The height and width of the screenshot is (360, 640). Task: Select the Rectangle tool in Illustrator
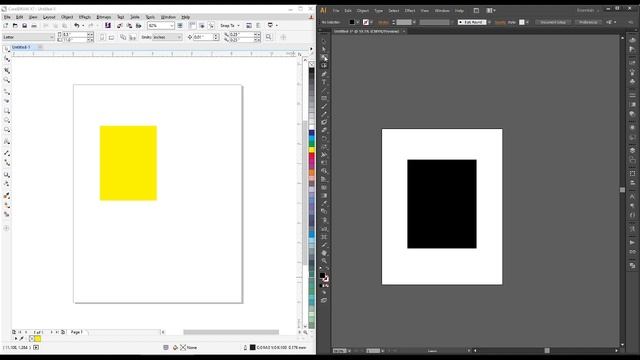click(324, 98)
